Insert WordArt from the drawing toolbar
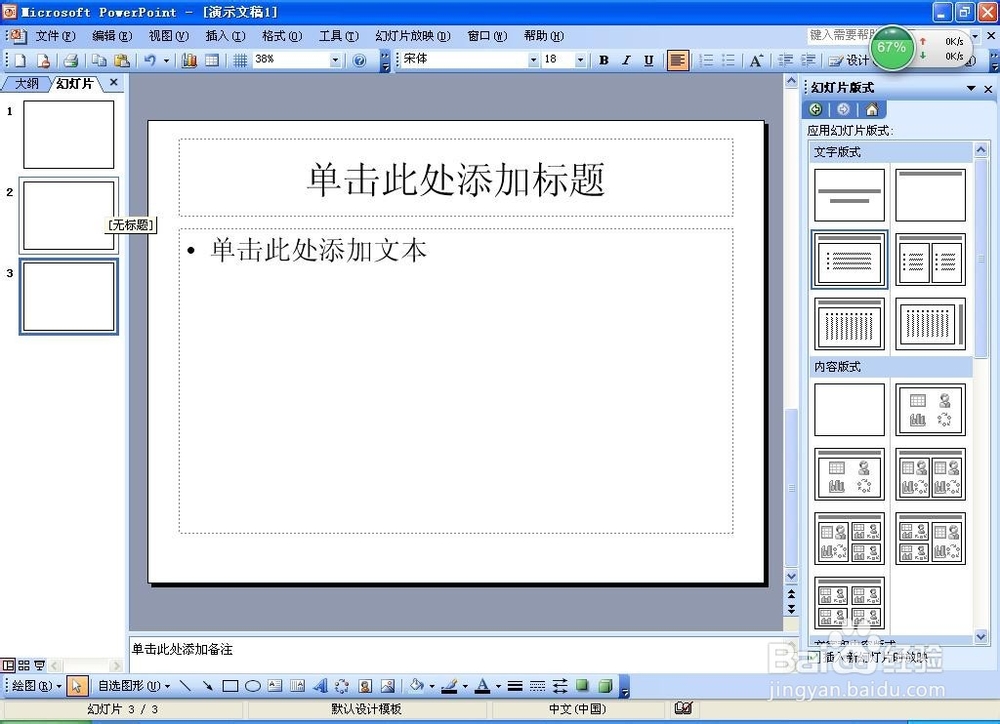The width and height of the screenshot is (1000, 724). pyautogui.click(x=322, y=686)
